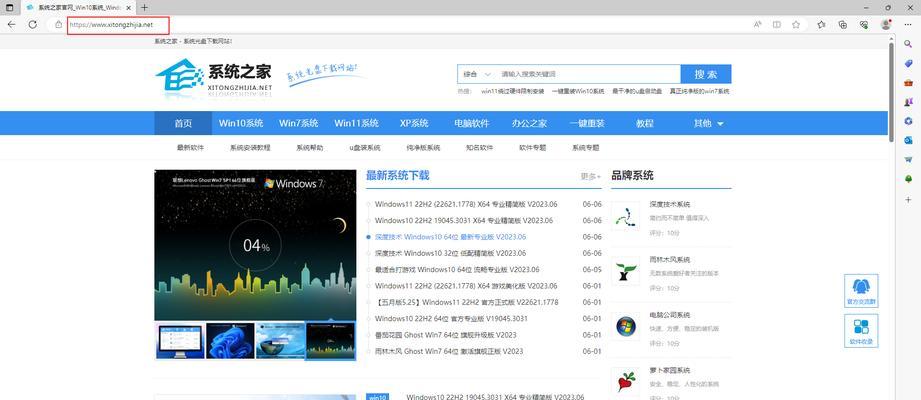Open the 纯净版系统 sub-navigation link

(423, 148)
